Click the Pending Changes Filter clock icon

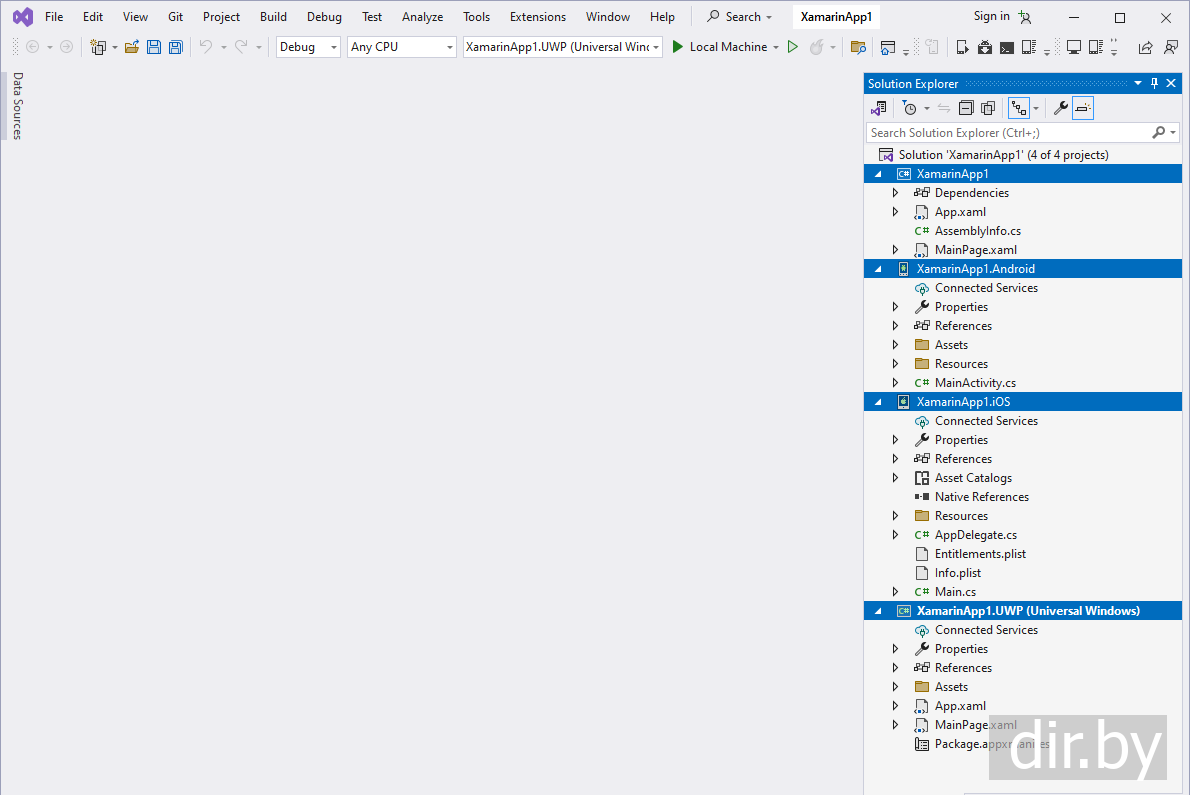909,108
